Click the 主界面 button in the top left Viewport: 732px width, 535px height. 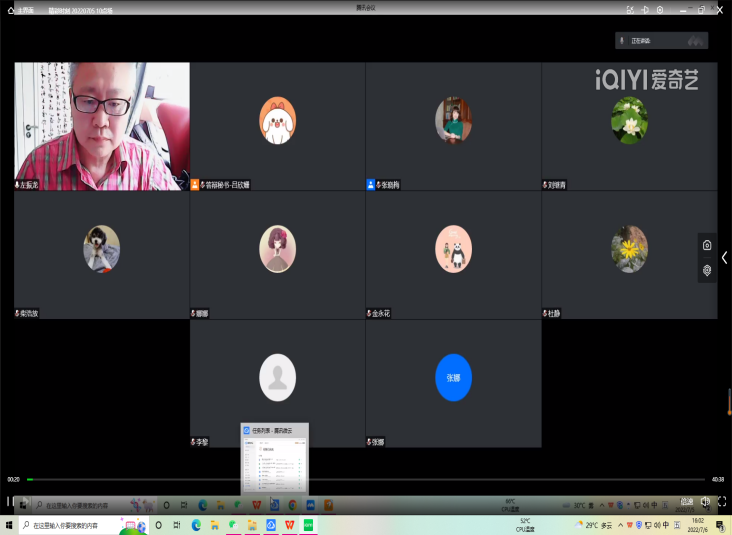(20, 10)
